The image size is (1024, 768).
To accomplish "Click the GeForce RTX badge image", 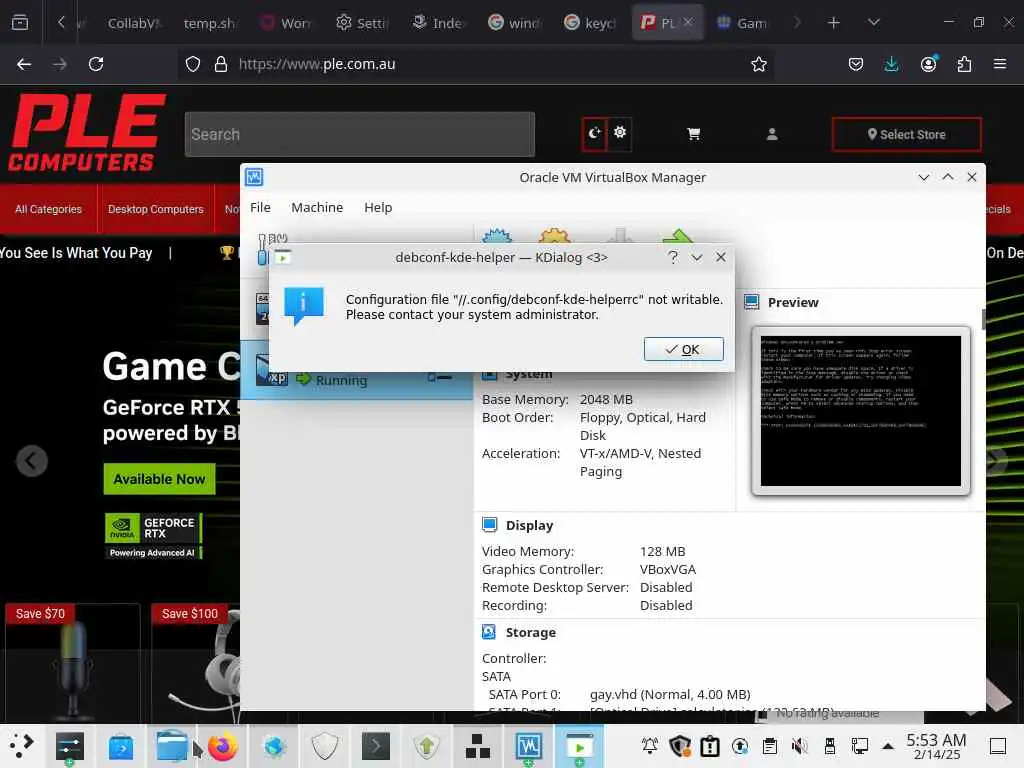I will 153,536.
